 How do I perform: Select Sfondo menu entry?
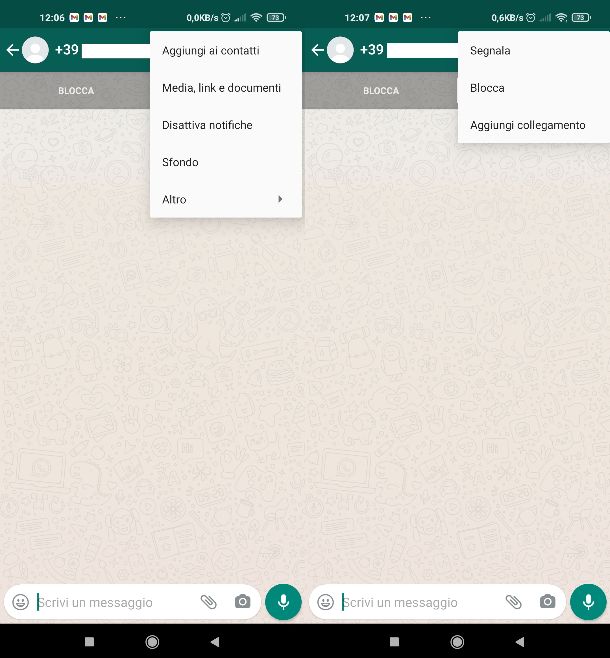[226, 162]
